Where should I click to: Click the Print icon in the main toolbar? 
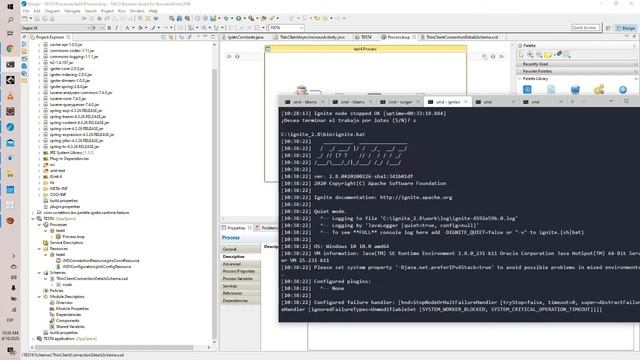[52, 18]
